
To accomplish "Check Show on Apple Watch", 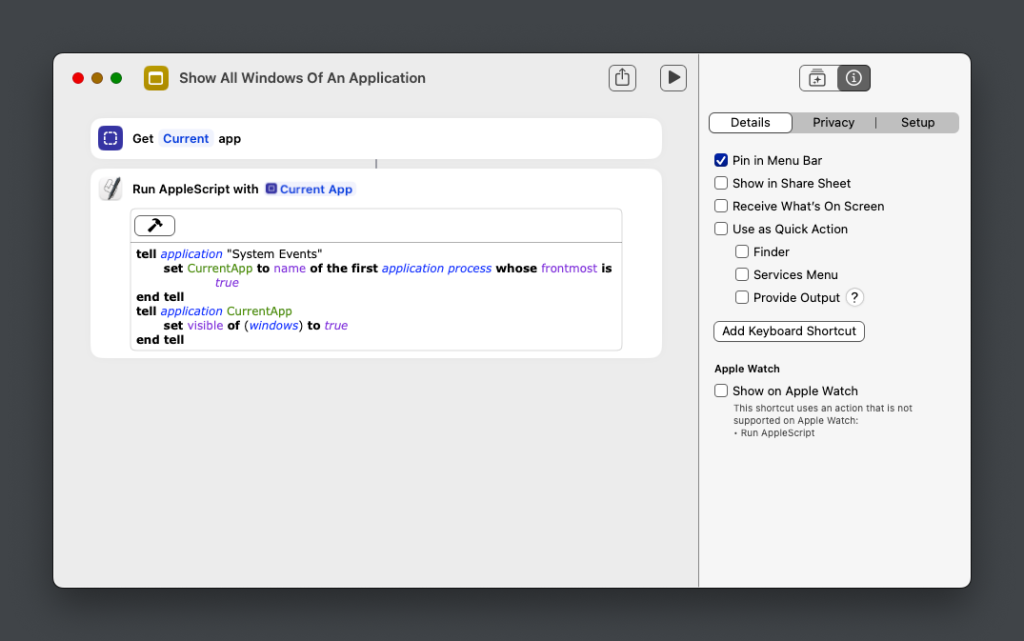I will (721, 391).
